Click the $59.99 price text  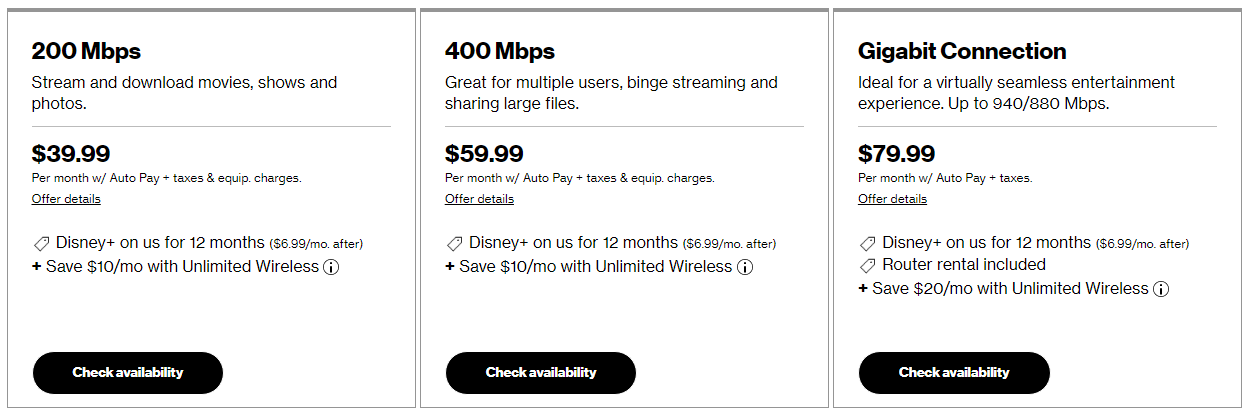coord(484,154)
